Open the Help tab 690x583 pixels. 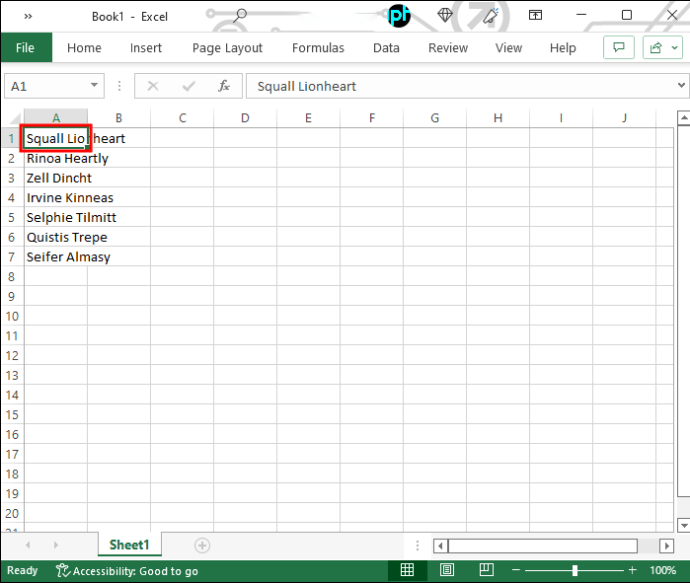click(563, 48)
